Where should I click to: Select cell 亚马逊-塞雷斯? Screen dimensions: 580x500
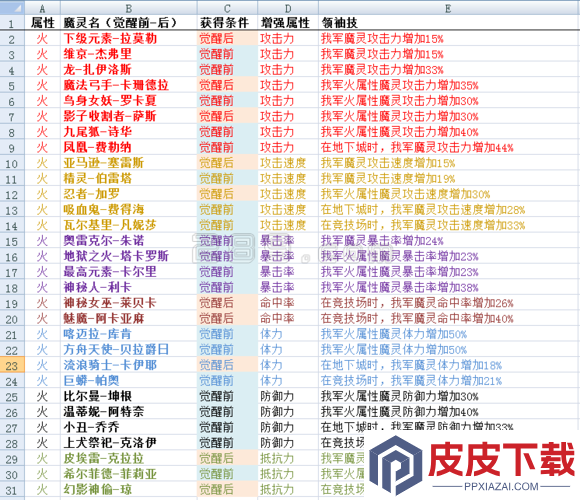(x=129, y=163)
